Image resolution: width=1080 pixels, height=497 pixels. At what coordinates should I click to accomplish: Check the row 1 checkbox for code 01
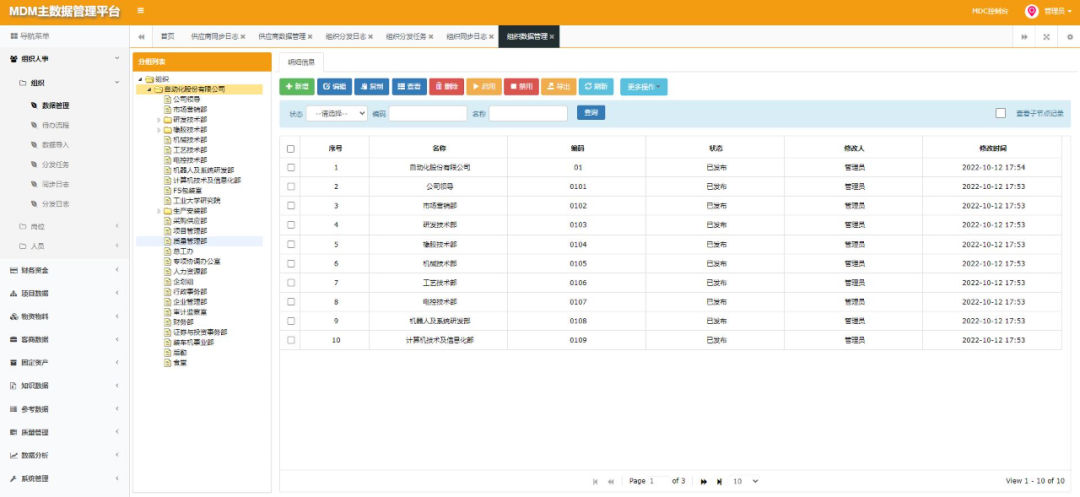[x=291, y=167]
